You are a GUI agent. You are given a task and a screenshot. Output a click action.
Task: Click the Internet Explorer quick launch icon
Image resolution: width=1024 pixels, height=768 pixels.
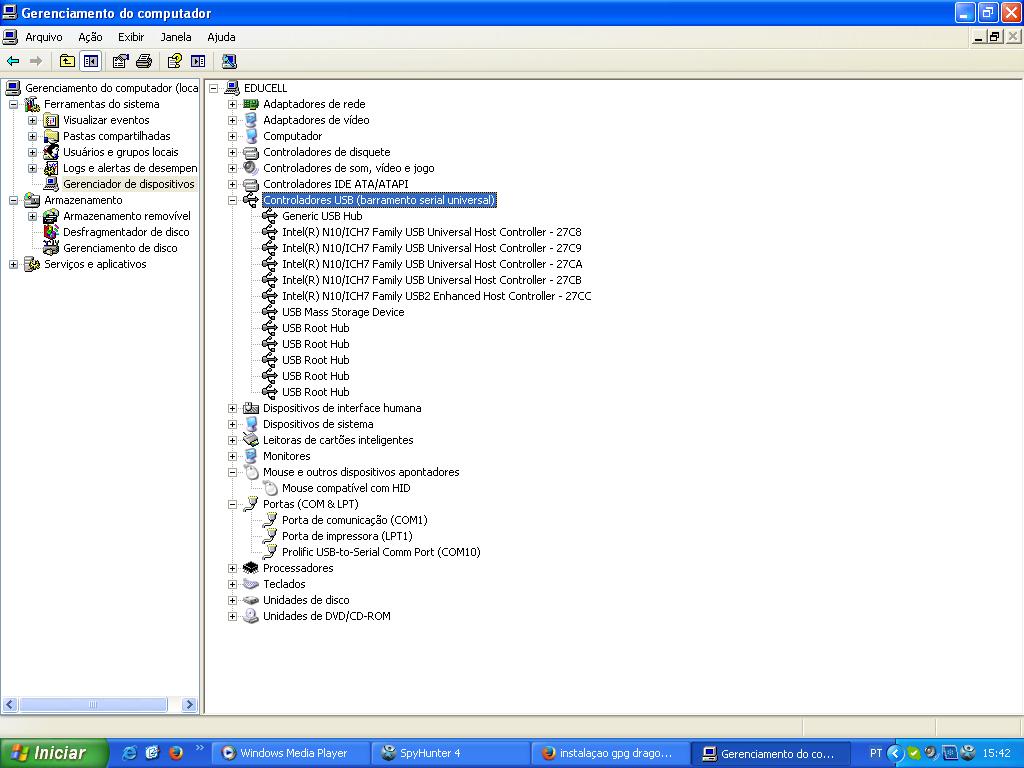130,753
